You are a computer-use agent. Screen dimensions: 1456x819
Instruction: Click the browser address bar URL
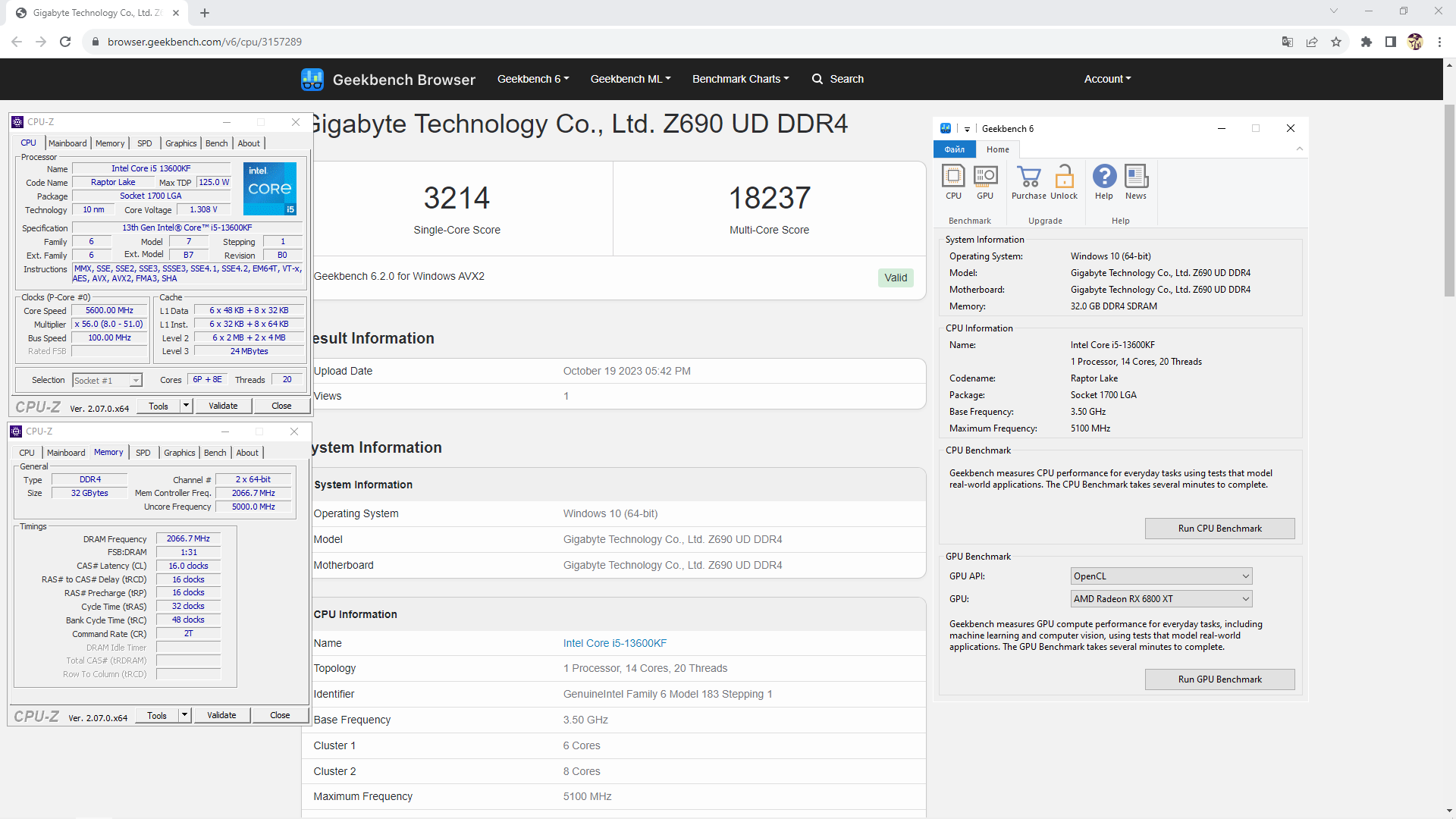tap(205, 42)
